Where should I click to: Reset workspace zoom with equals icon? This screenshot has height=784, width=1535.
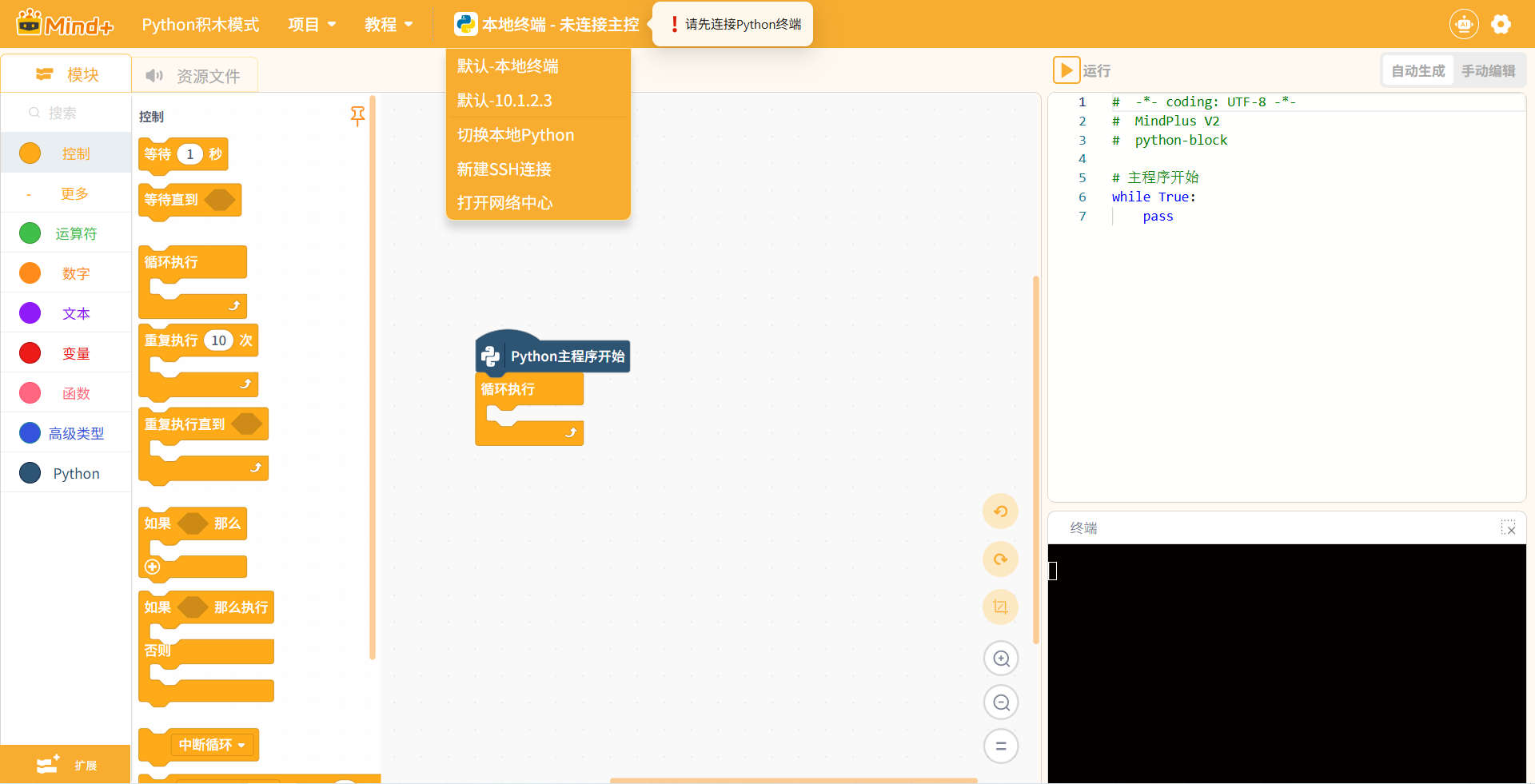click(x=1001, y=746)
